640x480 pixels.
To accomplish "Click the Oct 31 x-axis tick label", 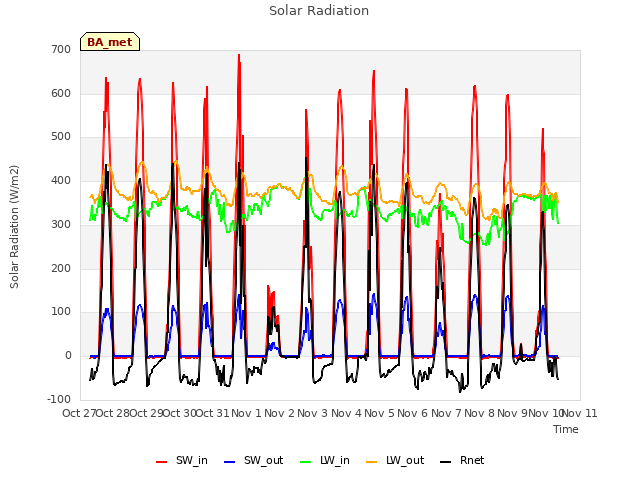I will pyautogui.click(x=213, y=413).
